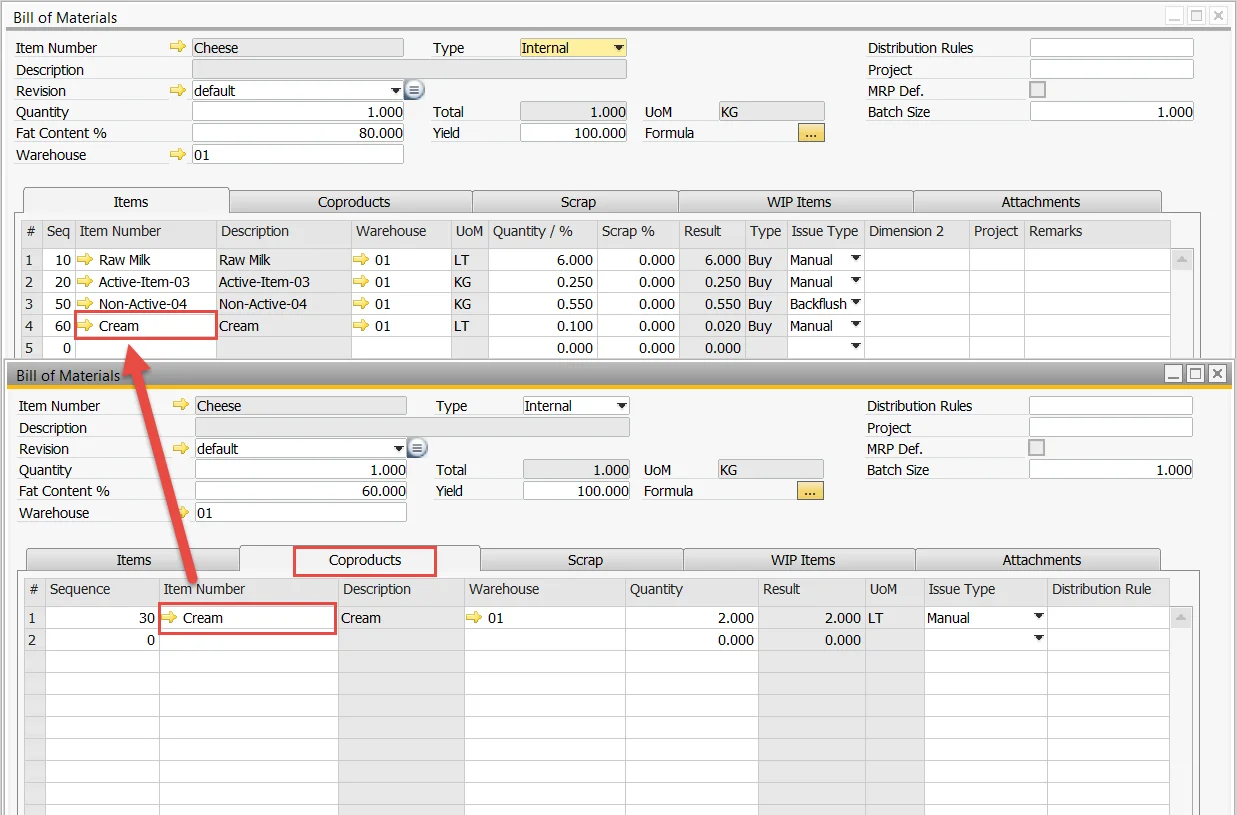
Task: Open Issue Type dropdown for Cream coproduct
Action: tap(1039, 617)
